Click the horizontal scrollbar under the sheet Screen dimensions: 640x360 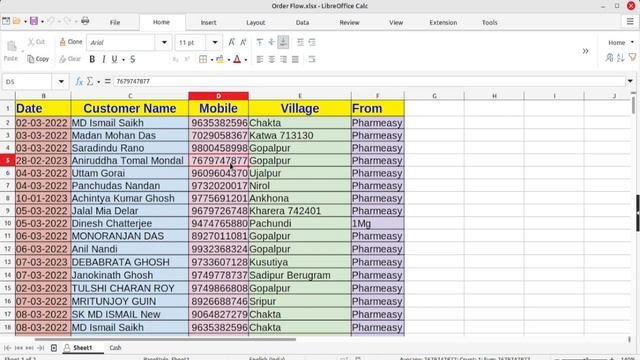tap(165, 339)
